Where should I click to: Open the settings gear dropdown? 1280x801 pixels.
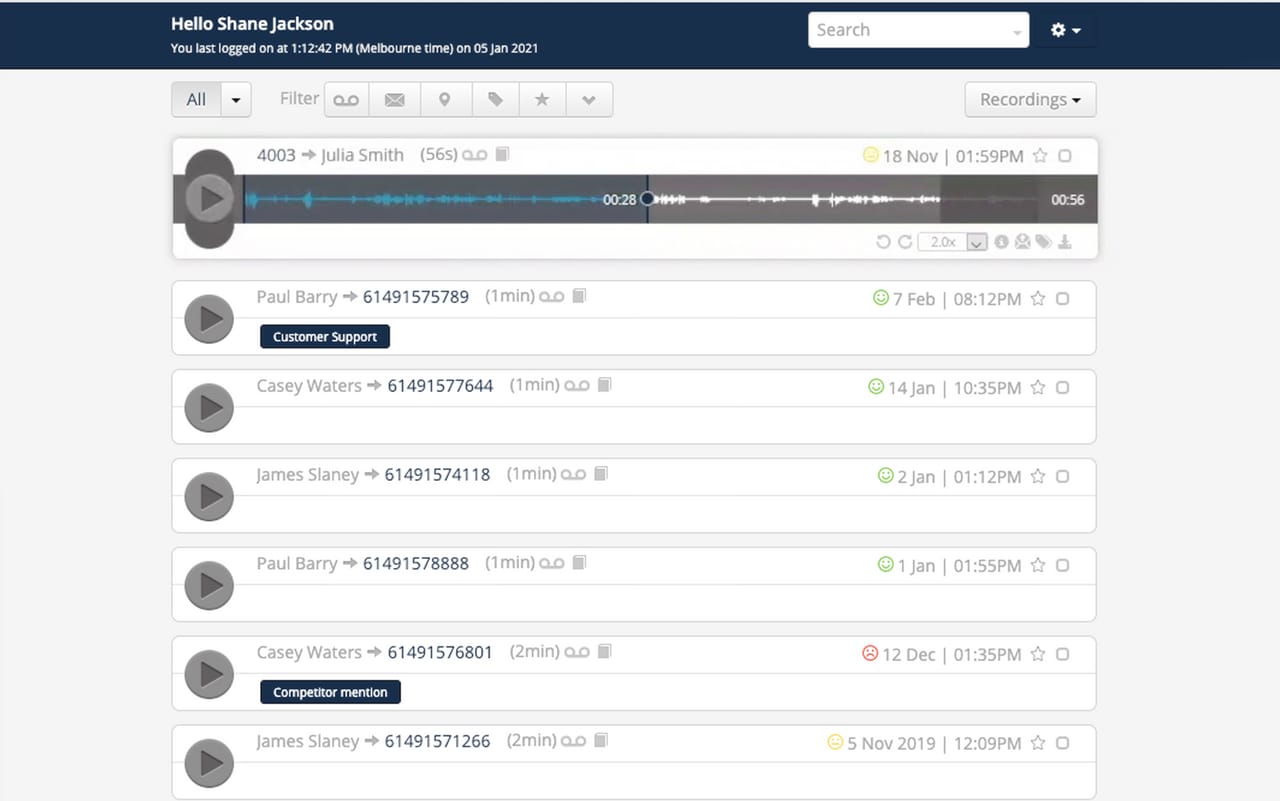(1066, 30)
